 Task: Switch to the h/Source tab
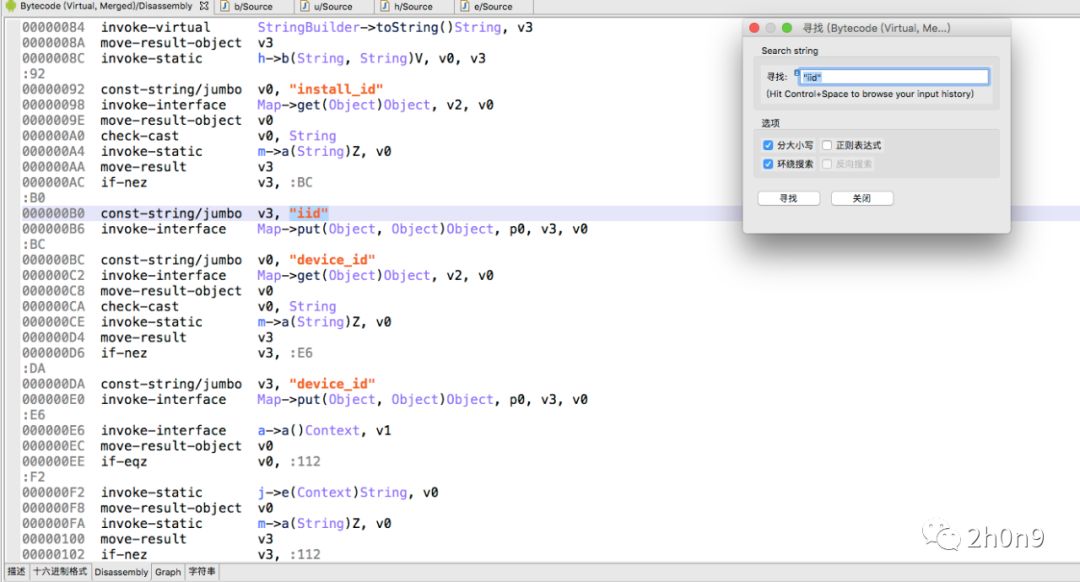tap(413, 7)
